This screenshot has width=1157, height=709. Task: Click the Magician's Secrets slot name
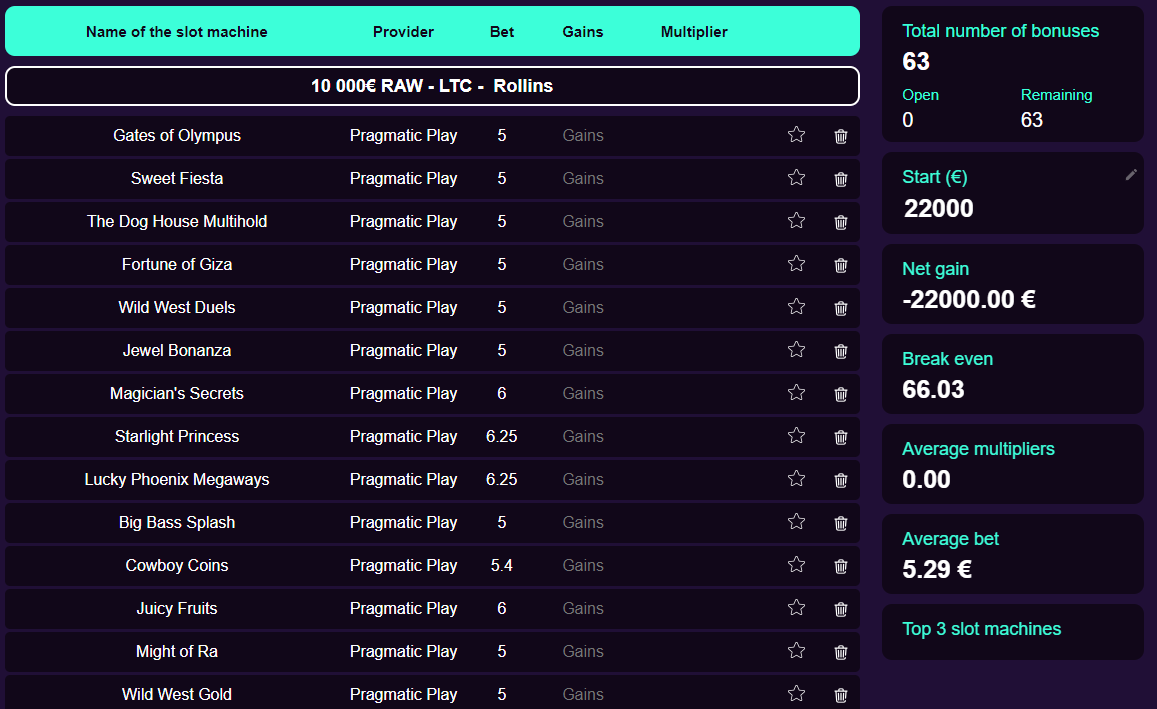176,393
